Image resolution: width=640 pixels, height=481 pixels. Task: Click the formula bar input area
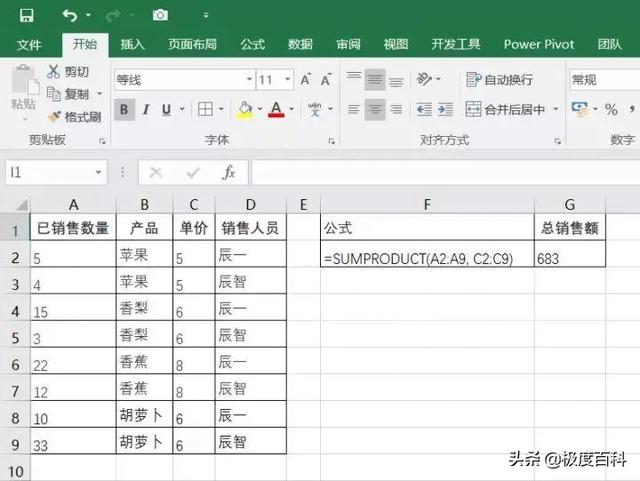pos(446,172)
